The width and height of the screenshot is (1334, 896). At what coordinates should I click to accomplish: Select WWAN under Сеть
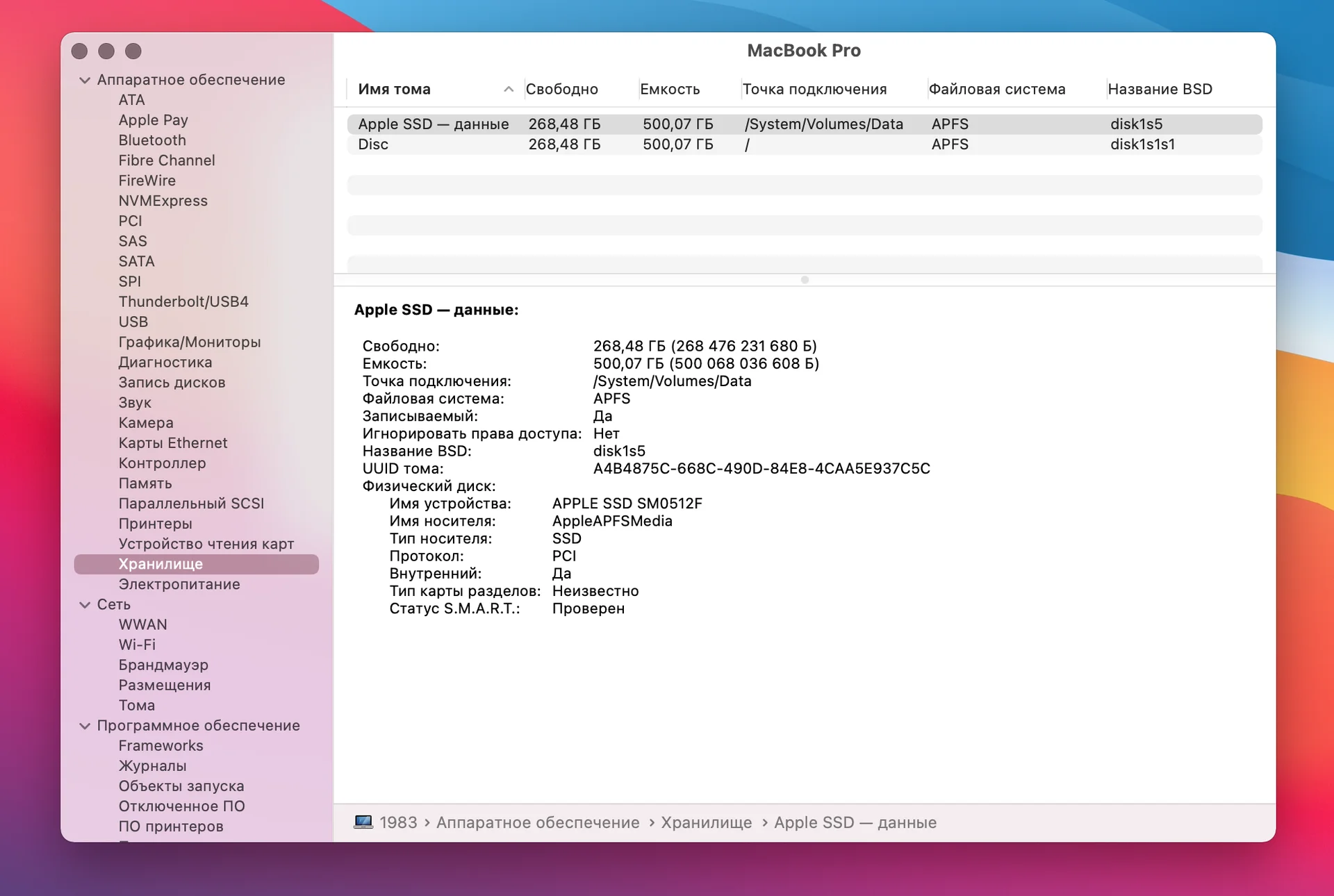coord(142,624)
